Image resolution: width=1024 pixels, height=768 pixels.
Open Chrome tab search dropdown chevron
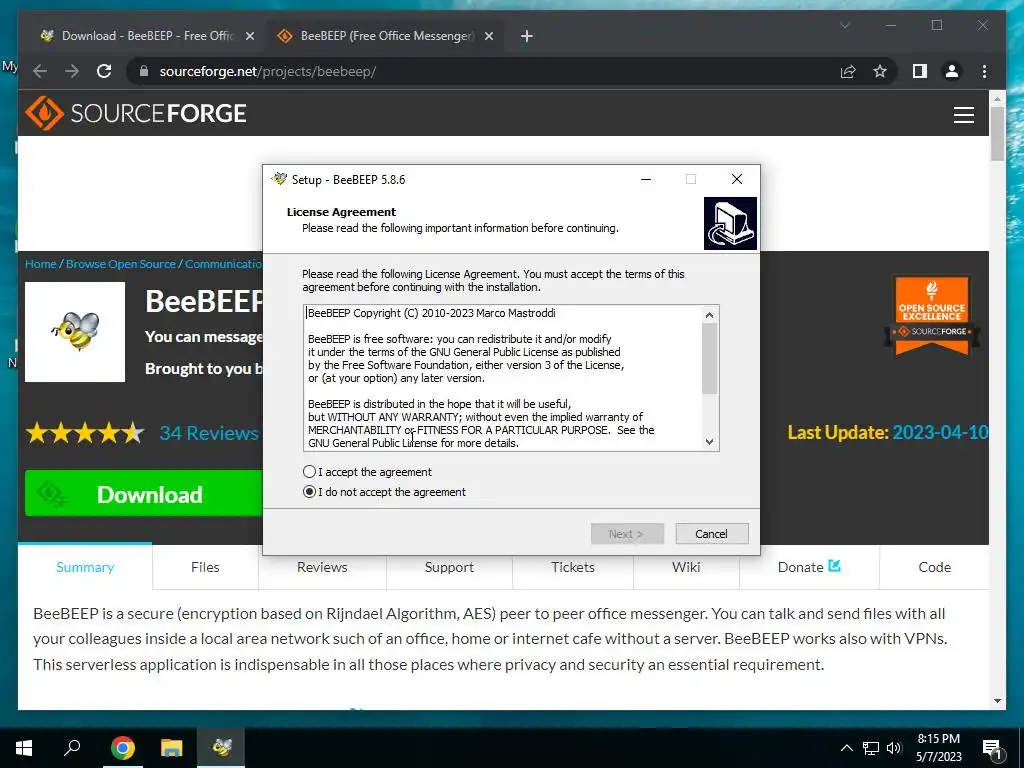click(x=844, y=25)
